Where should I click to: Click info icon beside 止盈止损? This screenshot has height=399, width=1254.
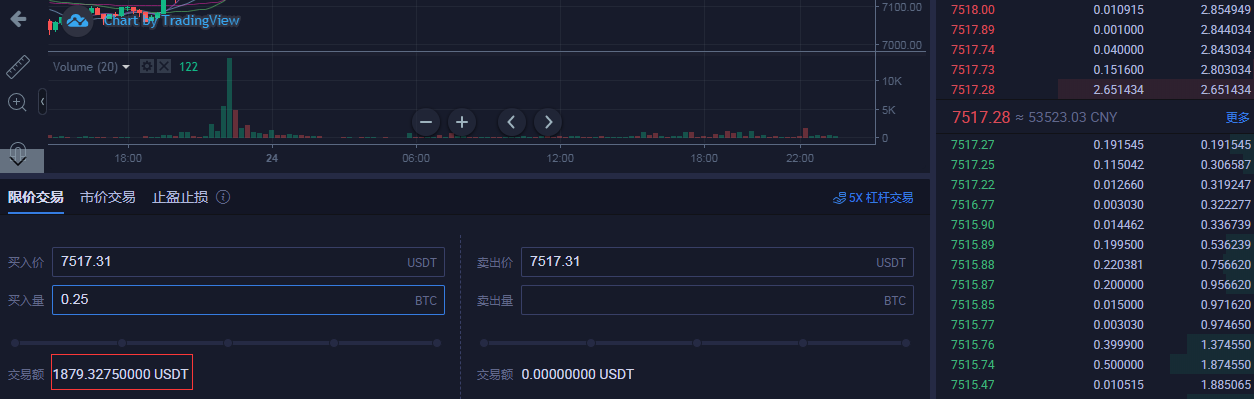coord(223,197)
